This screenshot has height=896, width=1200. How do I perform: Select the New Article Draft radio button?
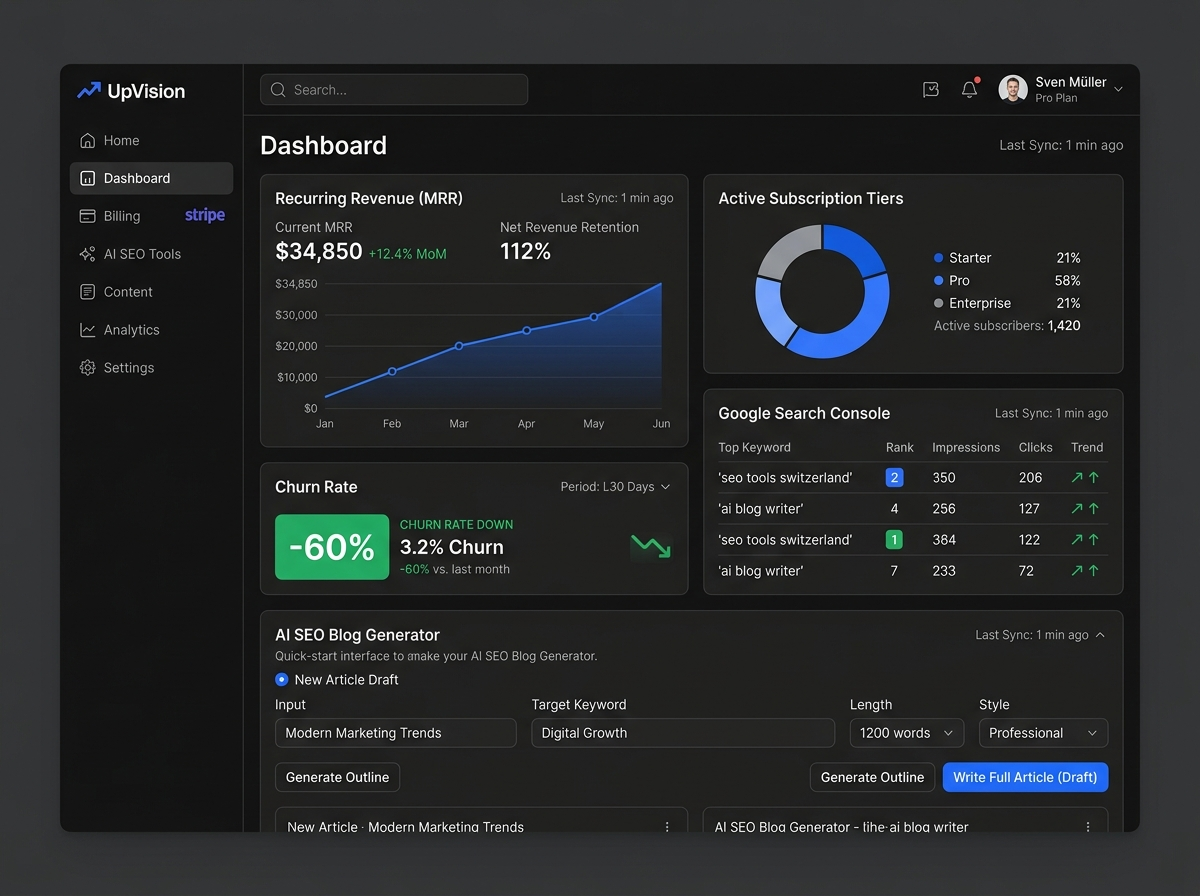click(x=282, y=680)
